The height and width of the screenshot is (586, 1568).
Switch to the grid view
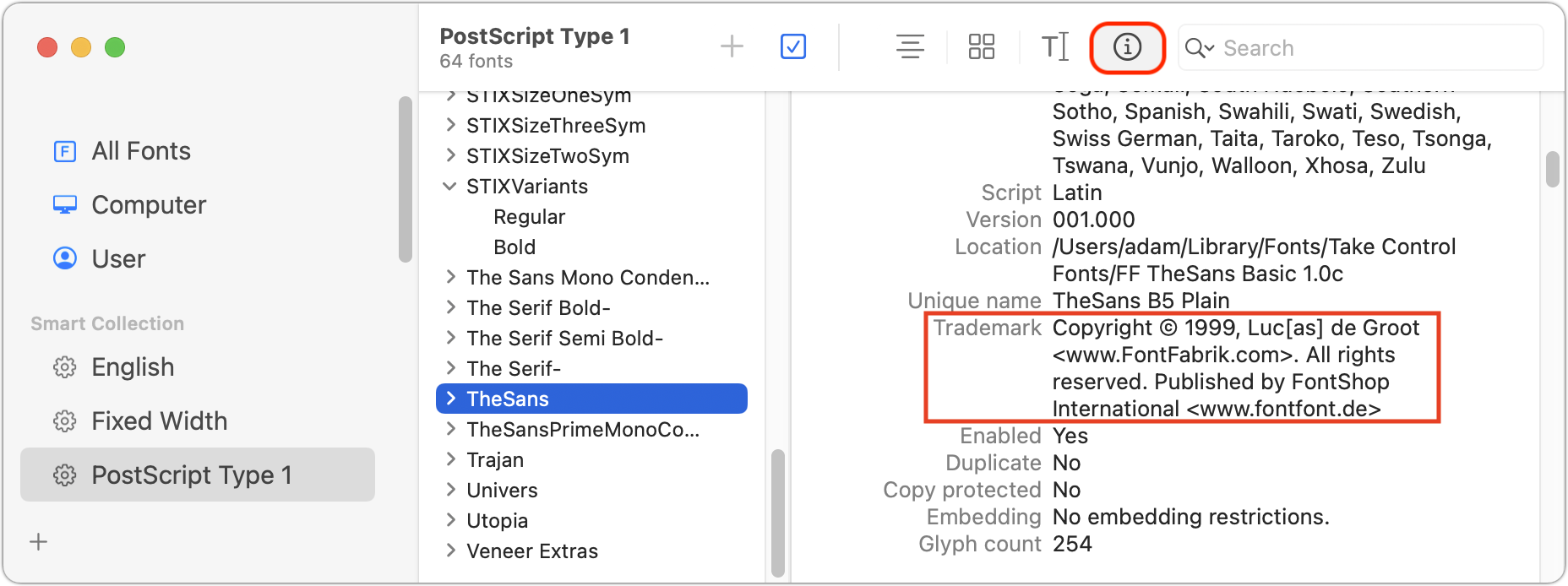981,47
